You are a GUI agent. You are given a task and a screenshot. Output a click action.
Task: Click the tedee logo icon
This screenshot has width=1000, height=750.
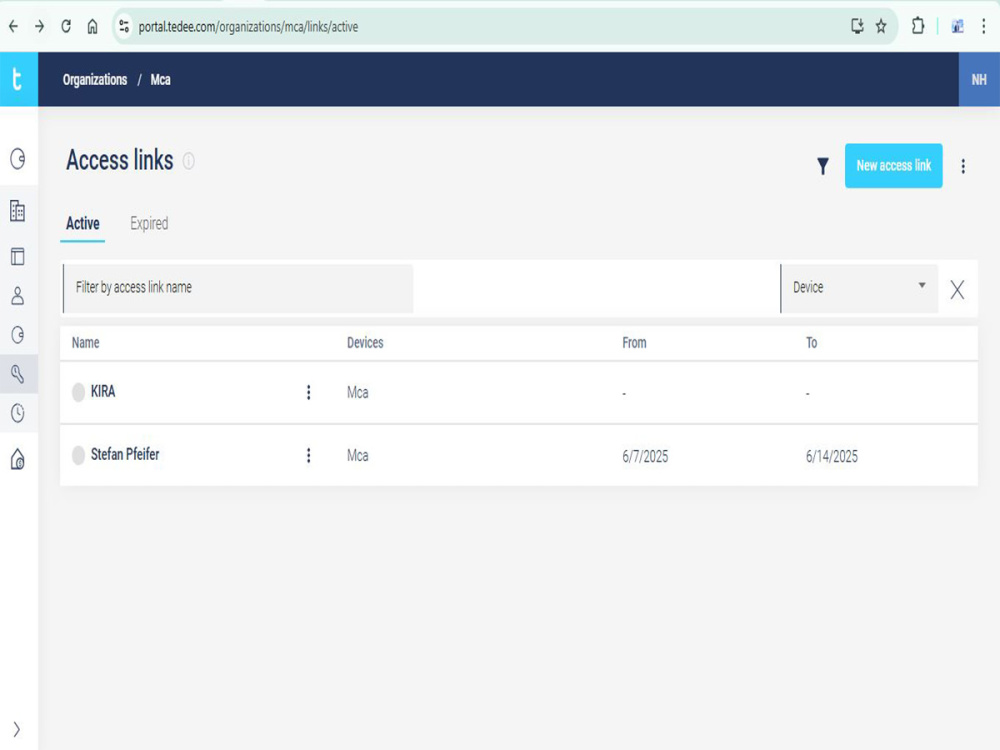(18, 79)
